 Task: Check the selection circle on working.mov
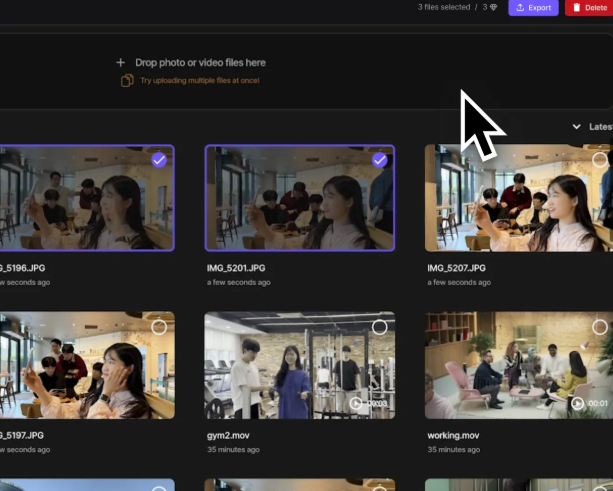(600, 327)
